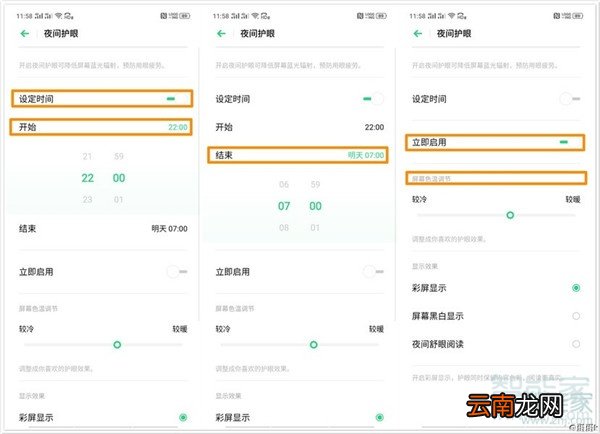Pick minute 01 in middle time picker
This screenshot has width=600, height=434.
point(315,228)
